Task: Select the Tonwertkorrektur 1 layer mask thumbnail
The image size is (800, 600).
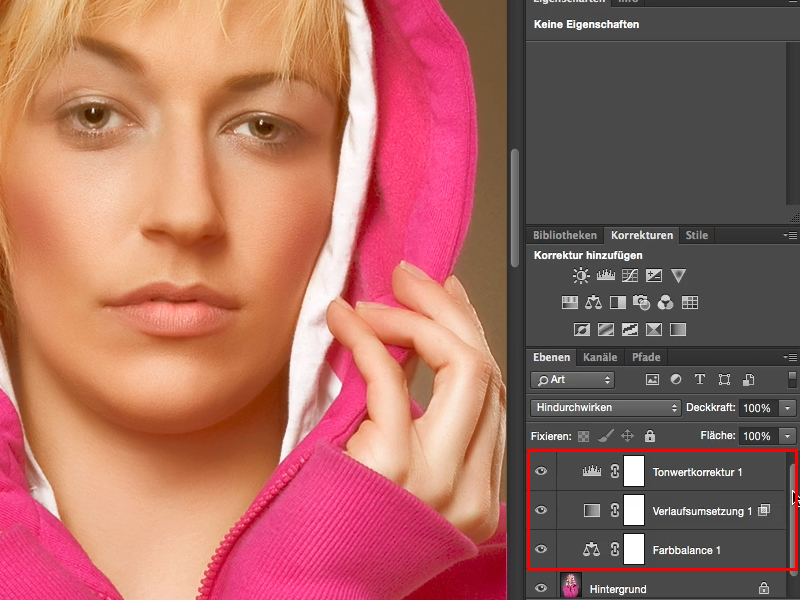Action: [x=634, y=471]
